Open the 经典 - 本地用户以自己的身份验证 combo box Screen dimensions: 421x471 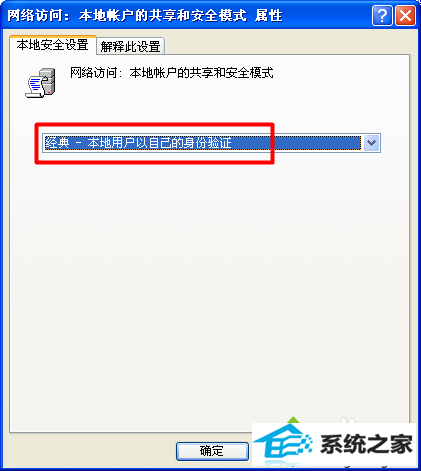tap(211, 143)
